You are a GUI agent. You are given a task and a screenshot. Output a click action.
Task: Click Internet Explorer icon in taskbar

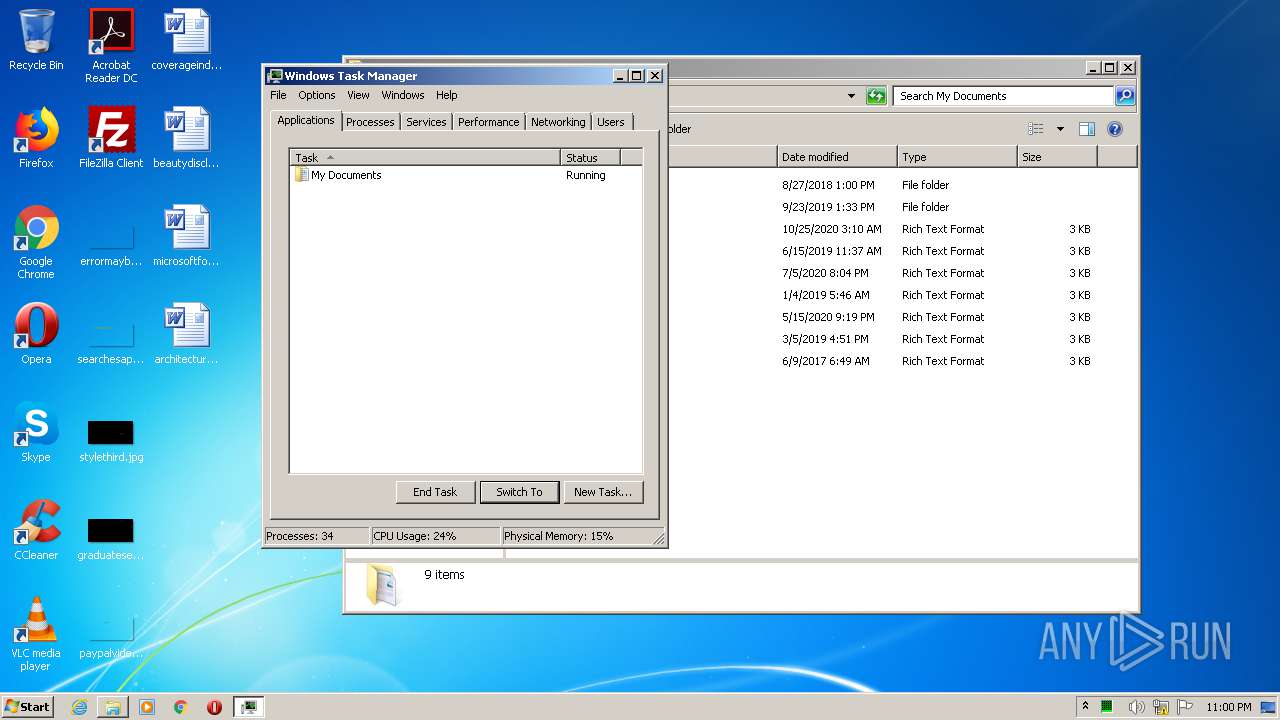point(79,707)
